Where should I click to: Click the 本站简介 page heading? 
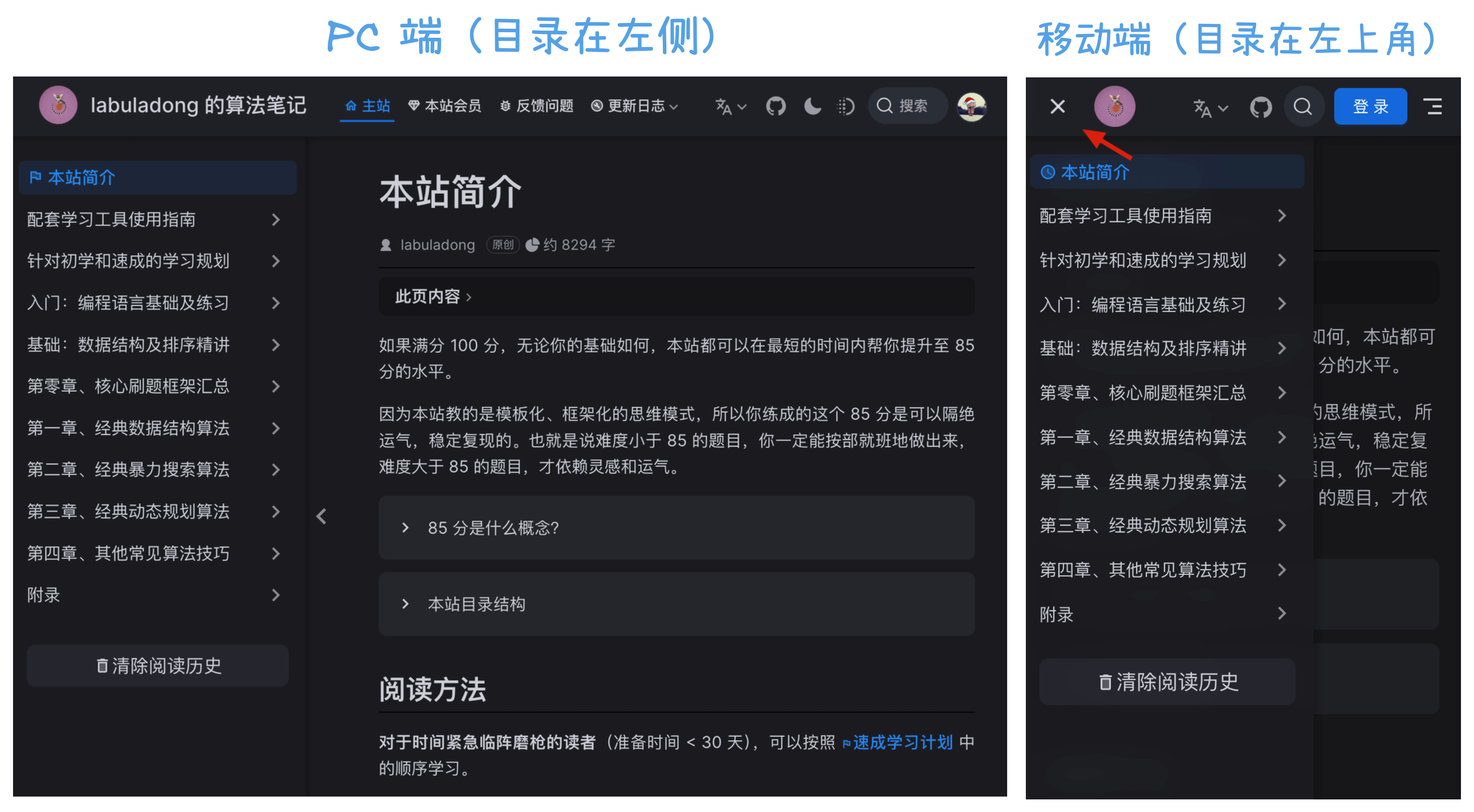coord(450,192)
